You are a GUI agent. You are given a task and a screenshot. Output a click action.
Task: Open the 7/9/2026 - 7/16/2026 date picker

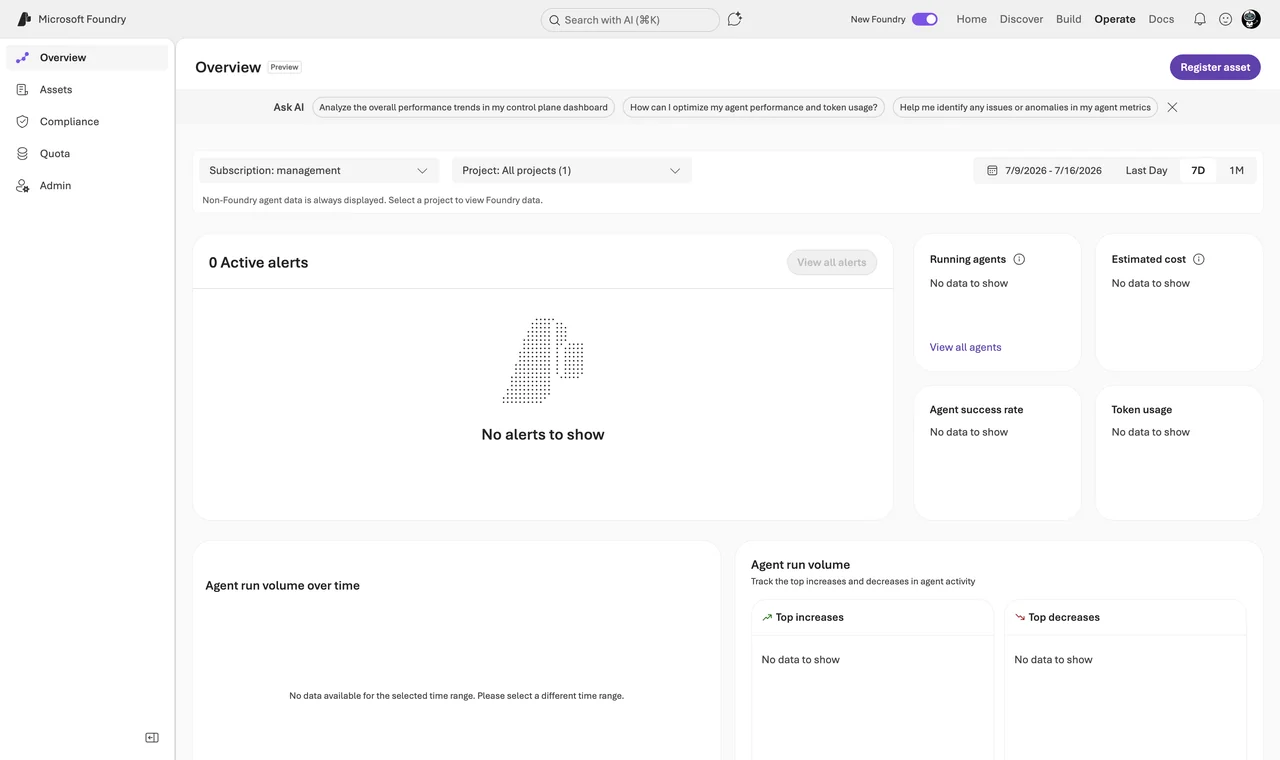[1044, 171]
